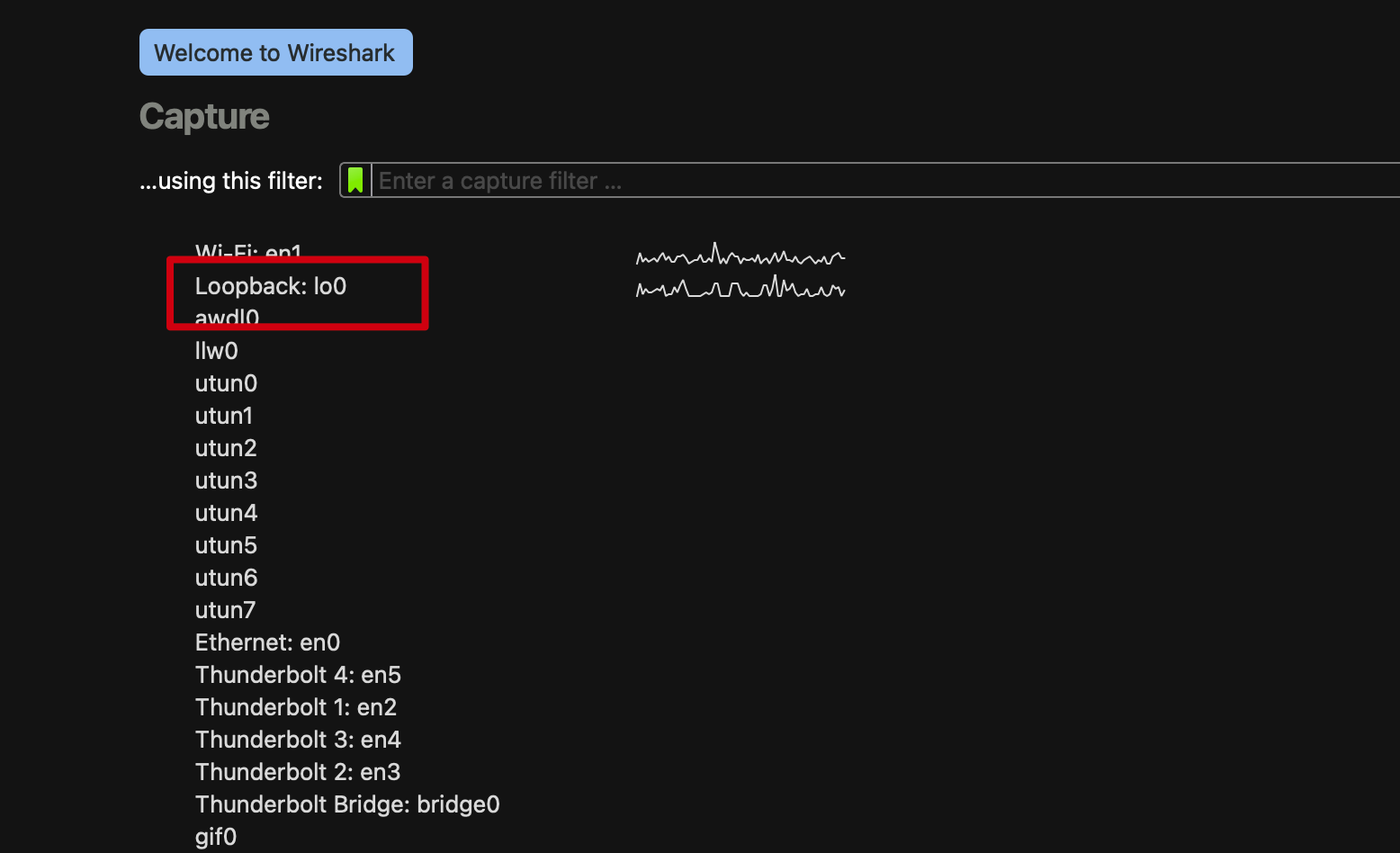This screenshot has width=1400, height=853.
Task: Select the Ethernet: en0 interface
Action: tap(267, 642)
